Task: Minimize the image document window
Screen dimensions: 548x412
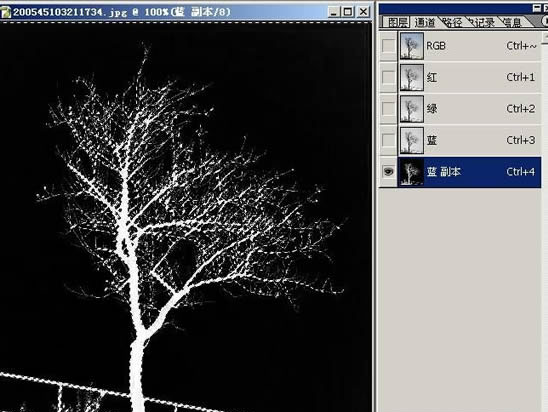Action: (334, 12)
